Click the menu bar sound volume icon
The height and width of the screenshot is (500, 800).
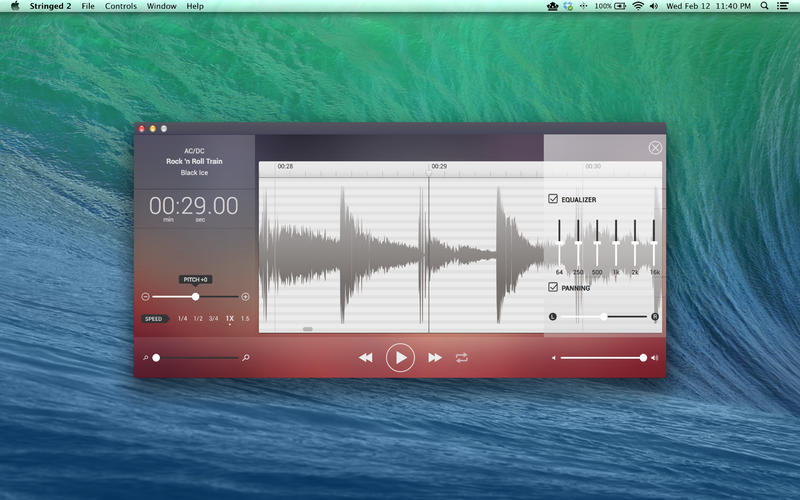(654, 6)
